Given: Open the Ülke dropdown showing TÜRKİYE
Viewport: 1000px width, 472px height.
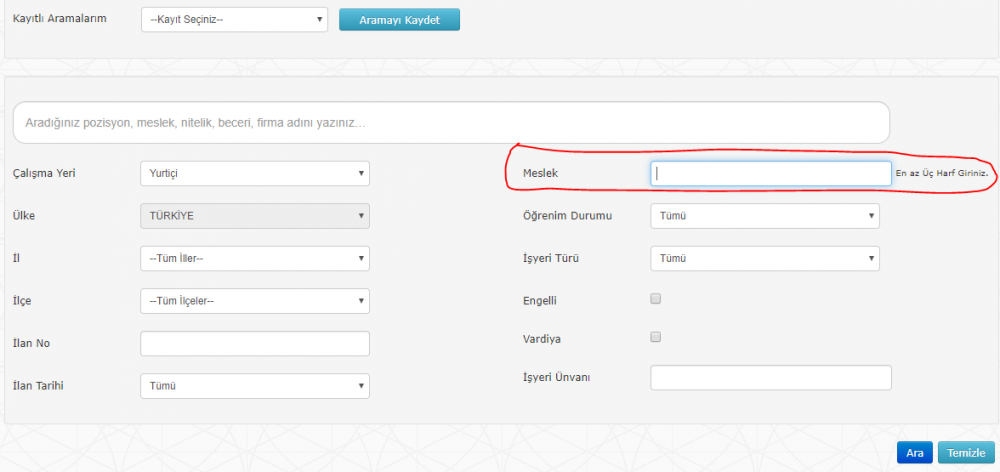Looking at the screenshot, I should (x=255, y=216).
